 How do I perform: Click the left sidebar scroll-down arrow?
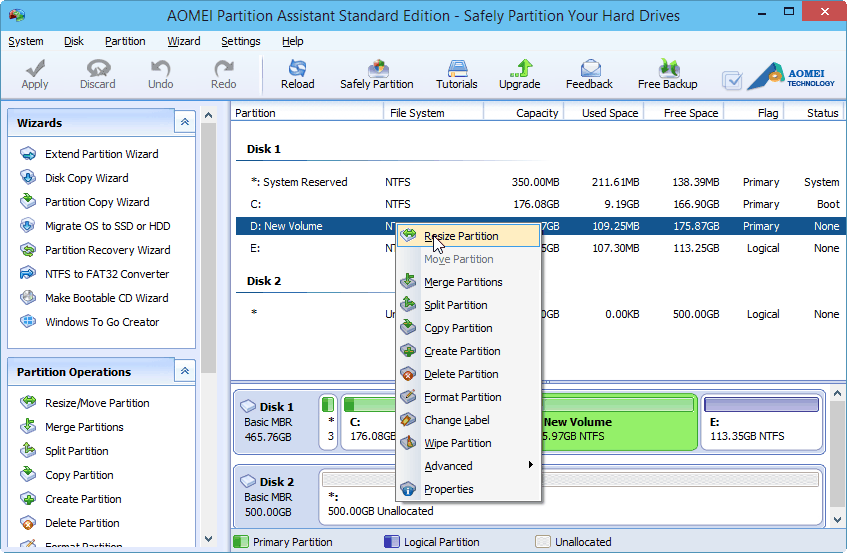(x=209, y=538)
